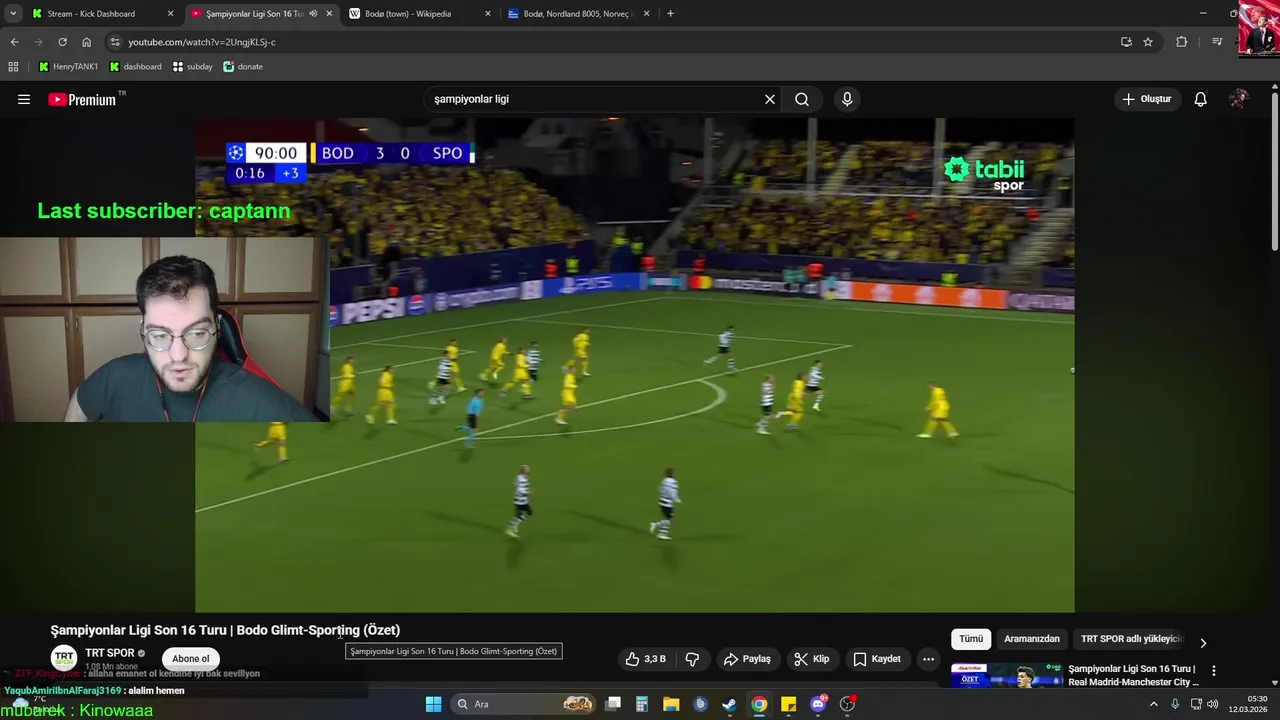Screen dimensions: 1280x720
Task: Open Chrome from the taskbar
Action: click(759, 704)
